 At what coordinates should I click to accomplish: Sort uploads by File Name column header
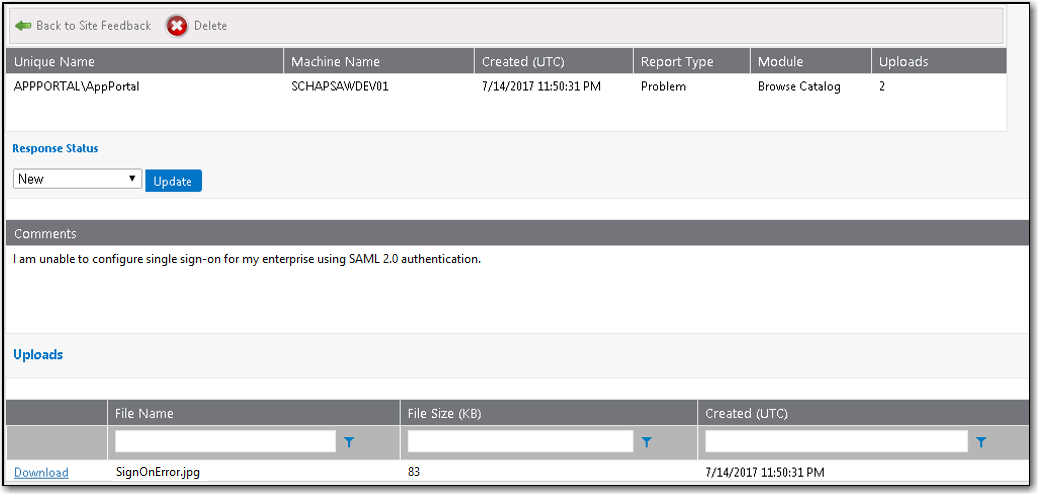144,413
